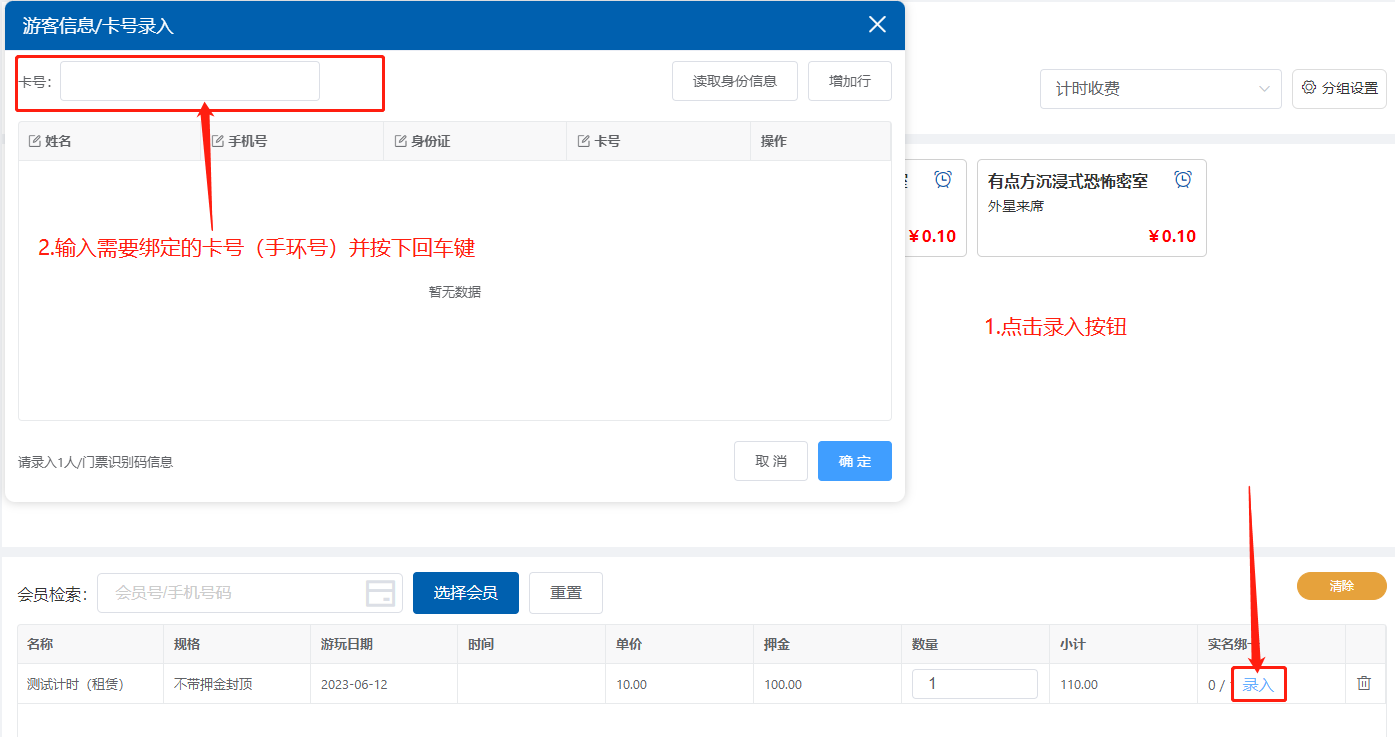Image resolution: width=1395 pixels, height=737 pixels.
Task: Open the 计时收费 dropdown
Action: [1160, 89]
